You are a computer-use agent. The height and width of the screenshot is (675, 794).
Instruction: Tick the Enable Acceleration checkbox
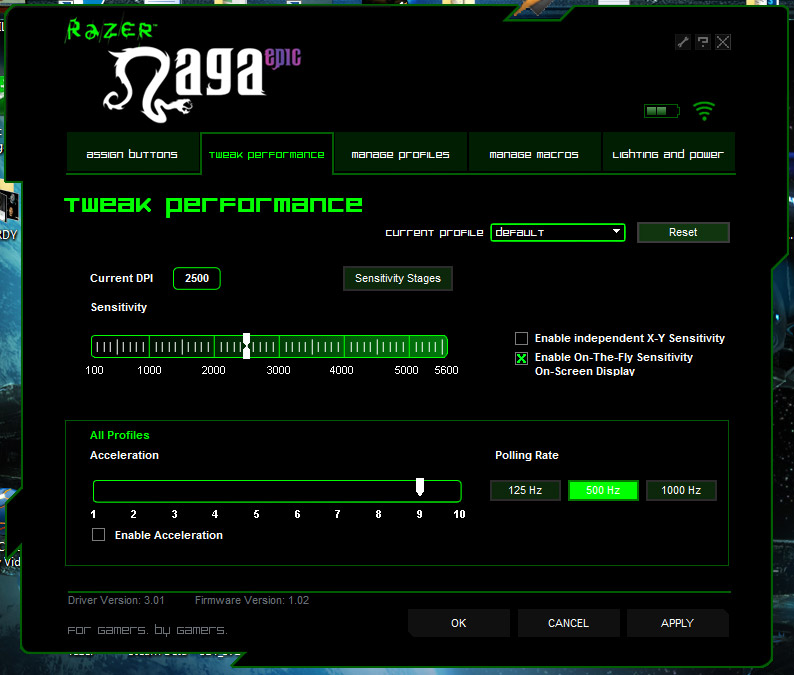click(x=99, y=535)
